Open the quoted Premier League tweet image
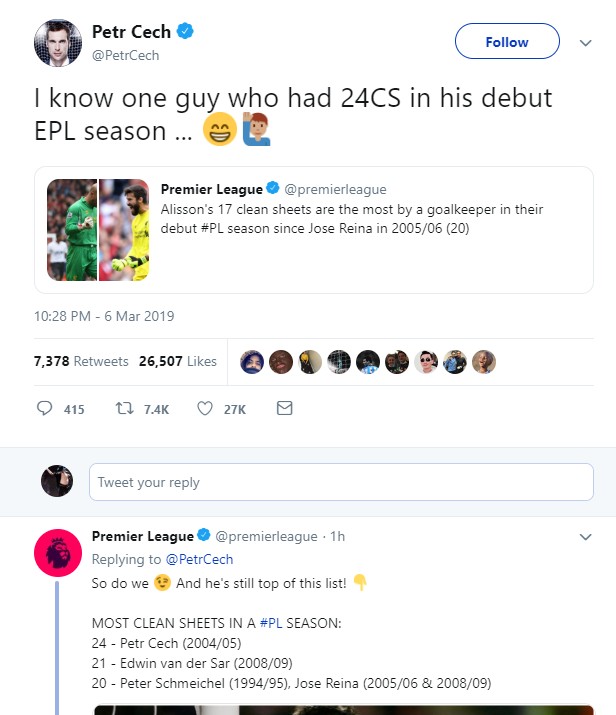This screenshot has width=616, height=715. pos(99,230)
